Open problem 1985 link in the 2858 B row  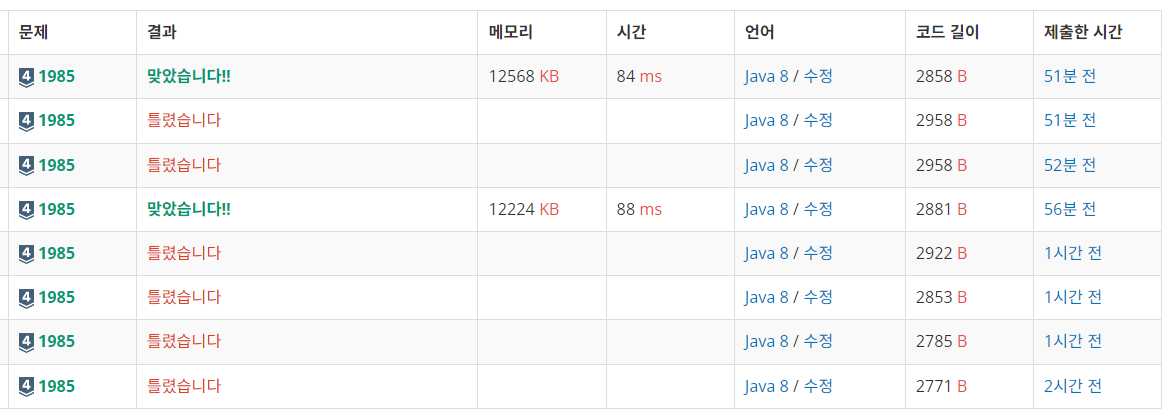coord(57,76)
